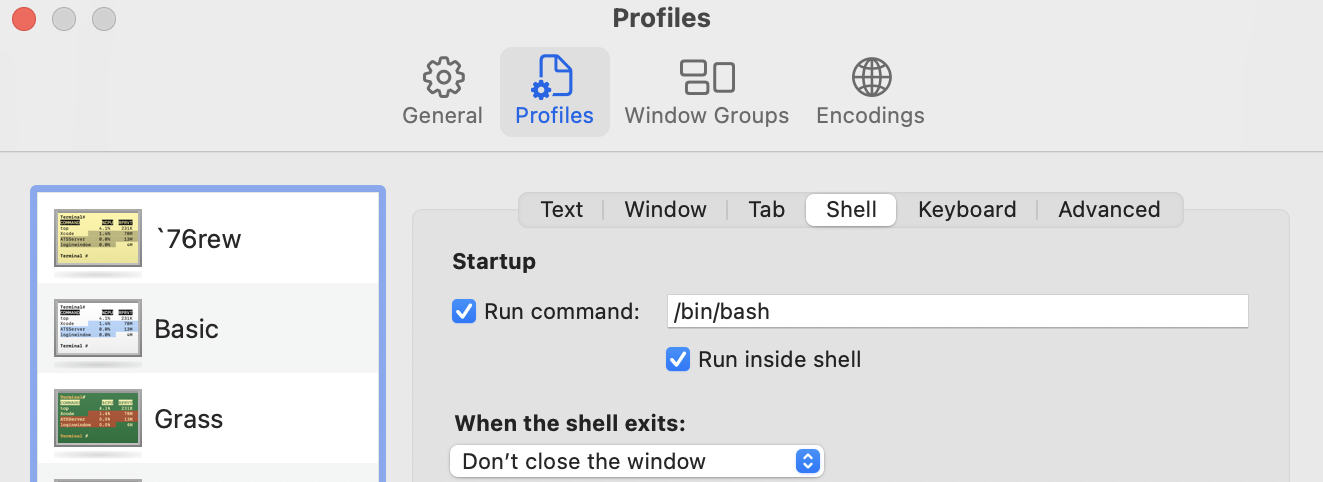Open the shell exits behavior dropdown

click(x=636, y=461)
